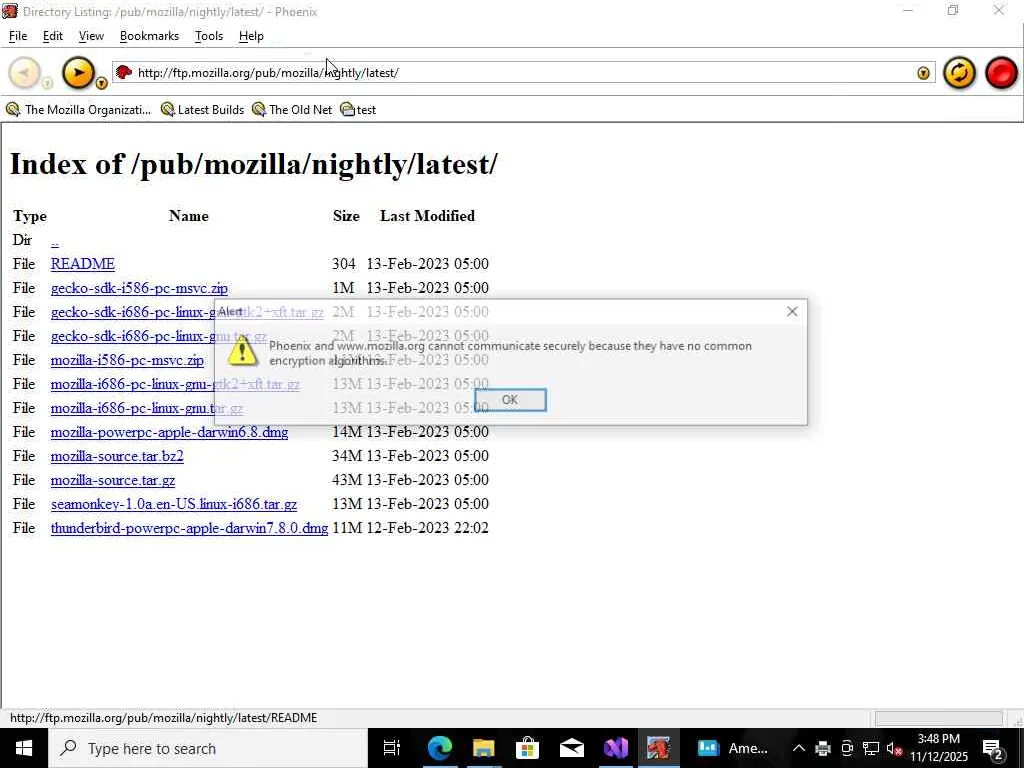The image size is (1024, 768).
Task: Open the test bookmark folder
Action: (358, 110)
